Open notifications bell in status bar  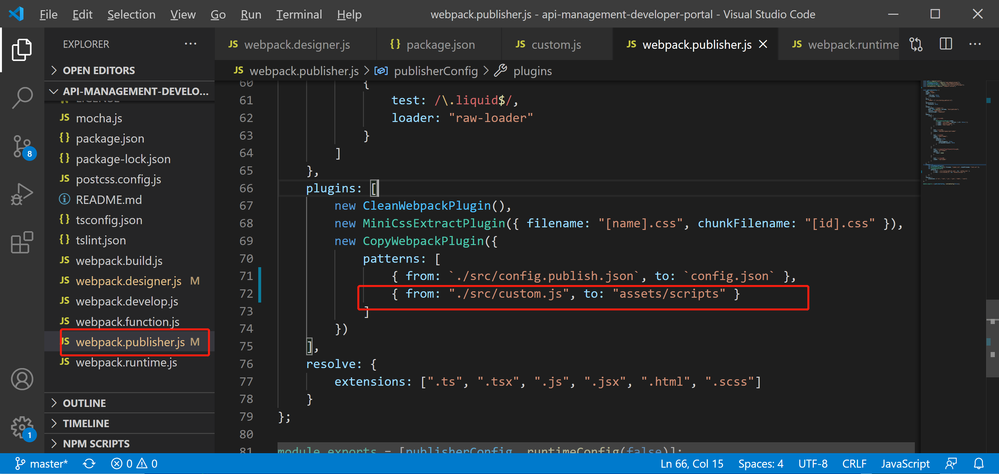tap(979, 464)
